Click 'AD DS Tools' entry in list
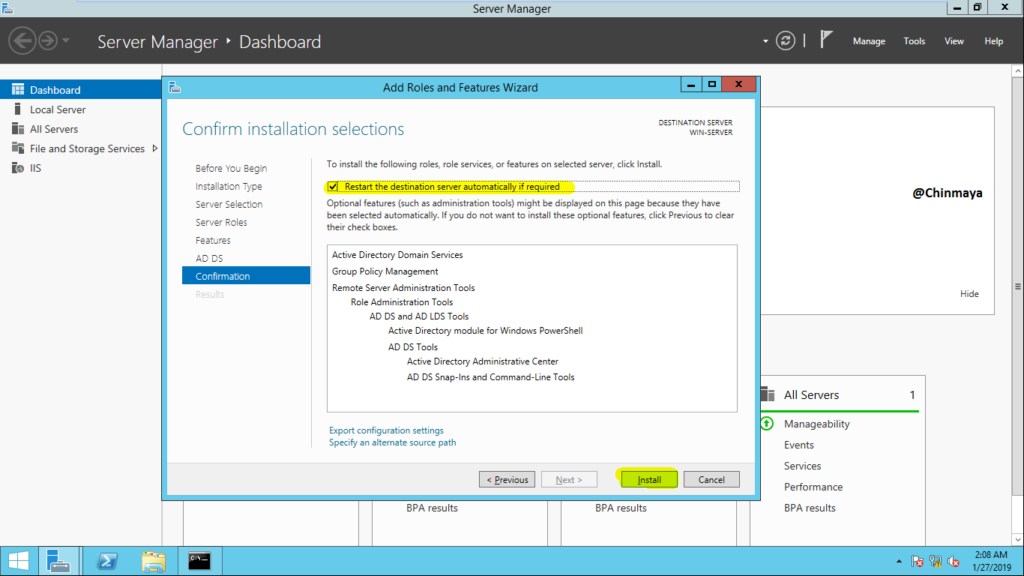 pyautogui.click(x=413, y=347)
